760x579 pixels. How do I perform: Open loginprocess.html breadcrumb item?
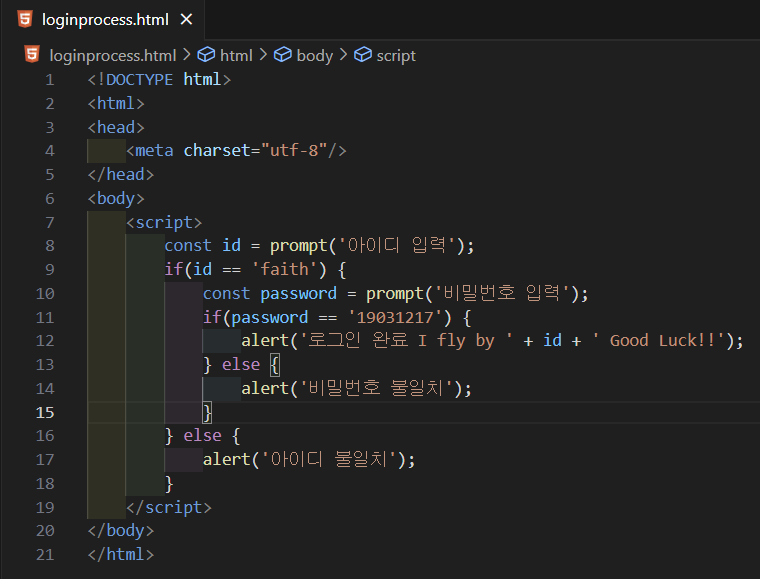(112, 56)
